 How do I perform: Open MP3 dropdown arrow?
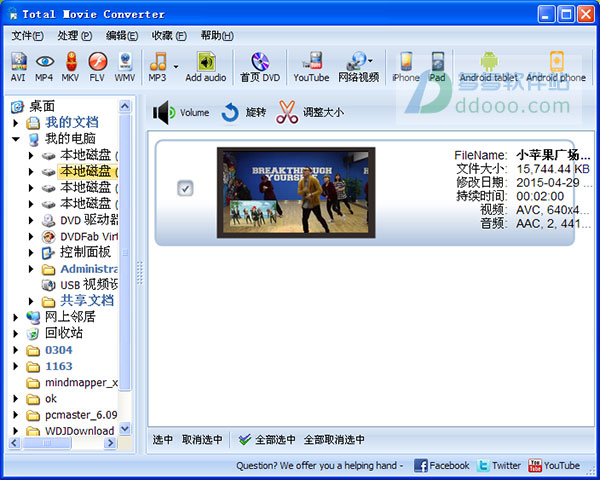176,67
